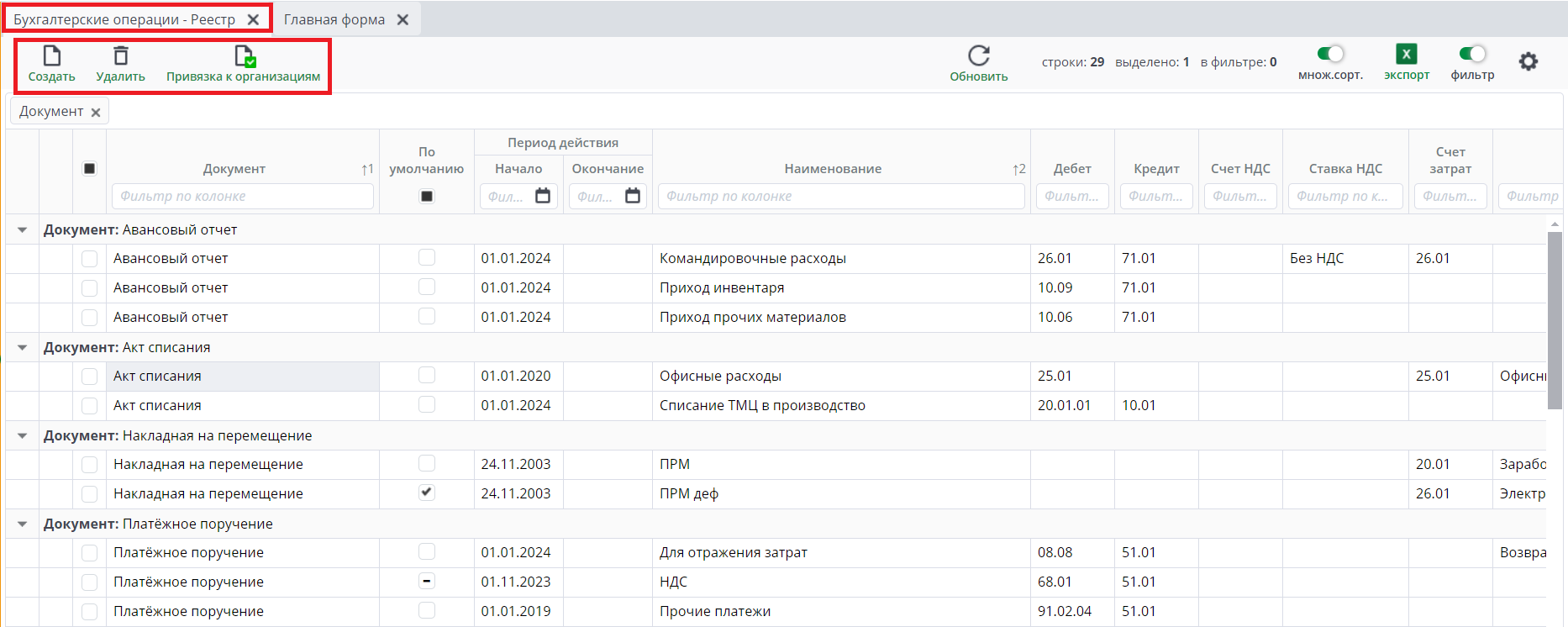The height and width of the screenshot is (627, 1568).
Task: Toggle the множ.сорт. switch
Action: (x=1330, y=55)
